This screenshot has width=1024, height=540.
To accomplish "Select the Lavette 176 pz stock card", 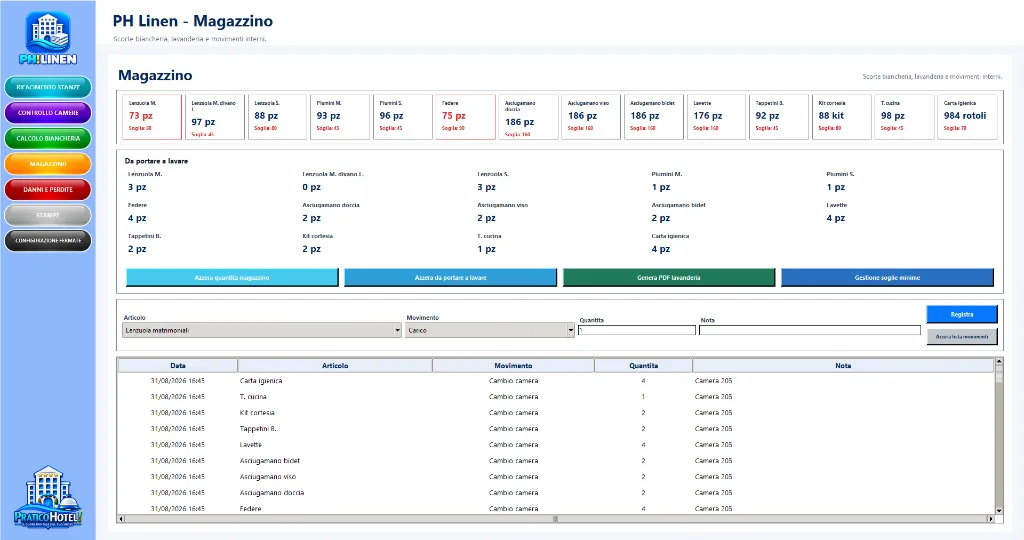I will [x=716, y=117].
